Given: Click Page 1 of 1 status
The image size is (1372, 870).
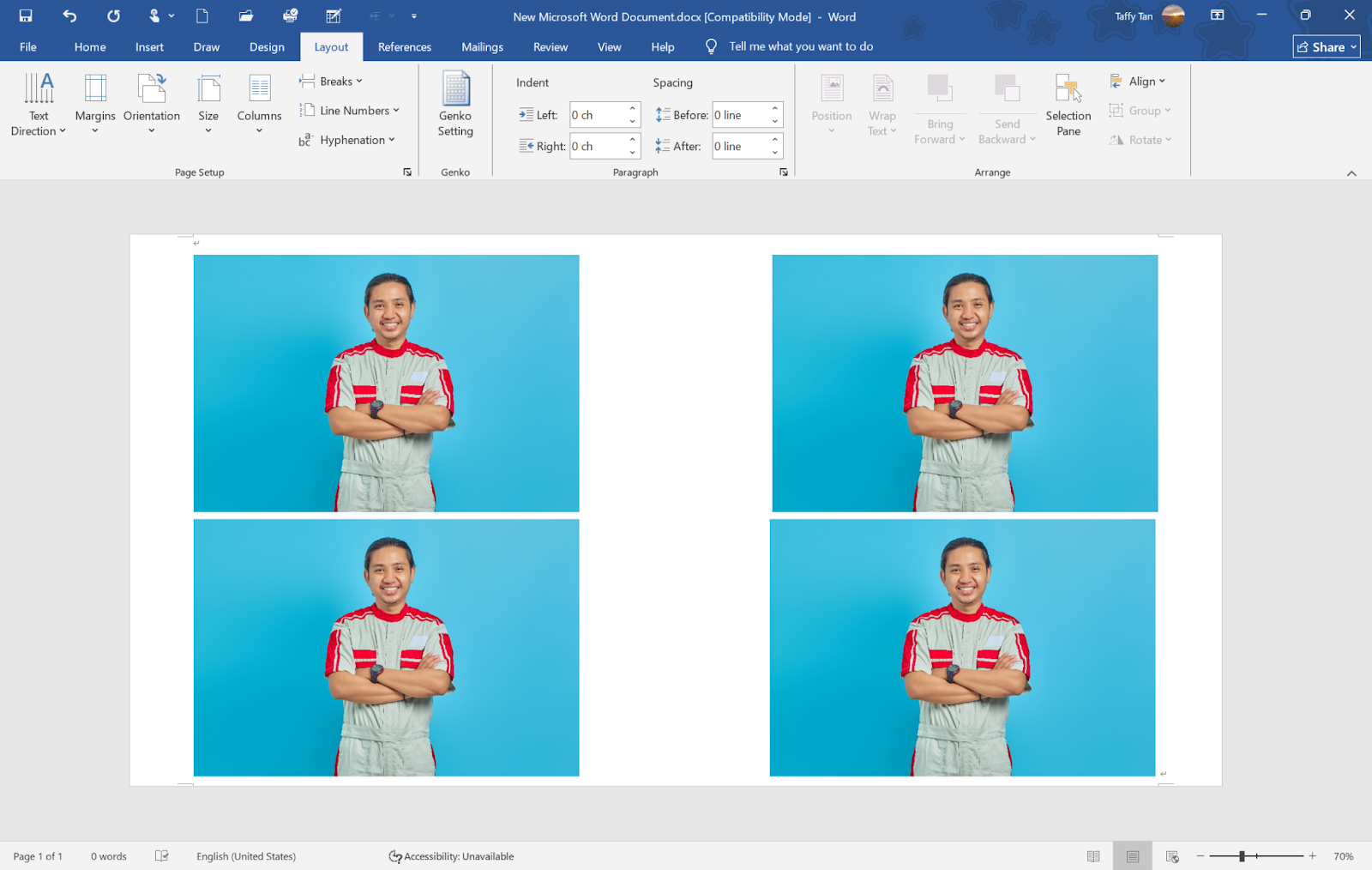Looking at the screenshot, I should [x=38, y=856].
